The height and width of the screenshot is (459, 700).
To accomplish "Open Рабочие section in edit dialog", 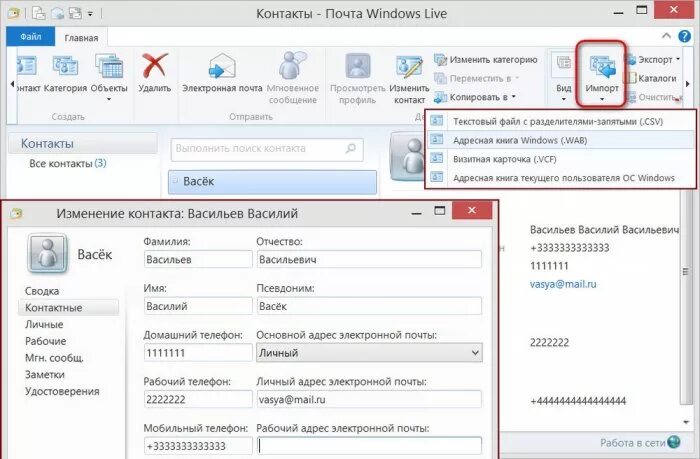I will point(46,341).
